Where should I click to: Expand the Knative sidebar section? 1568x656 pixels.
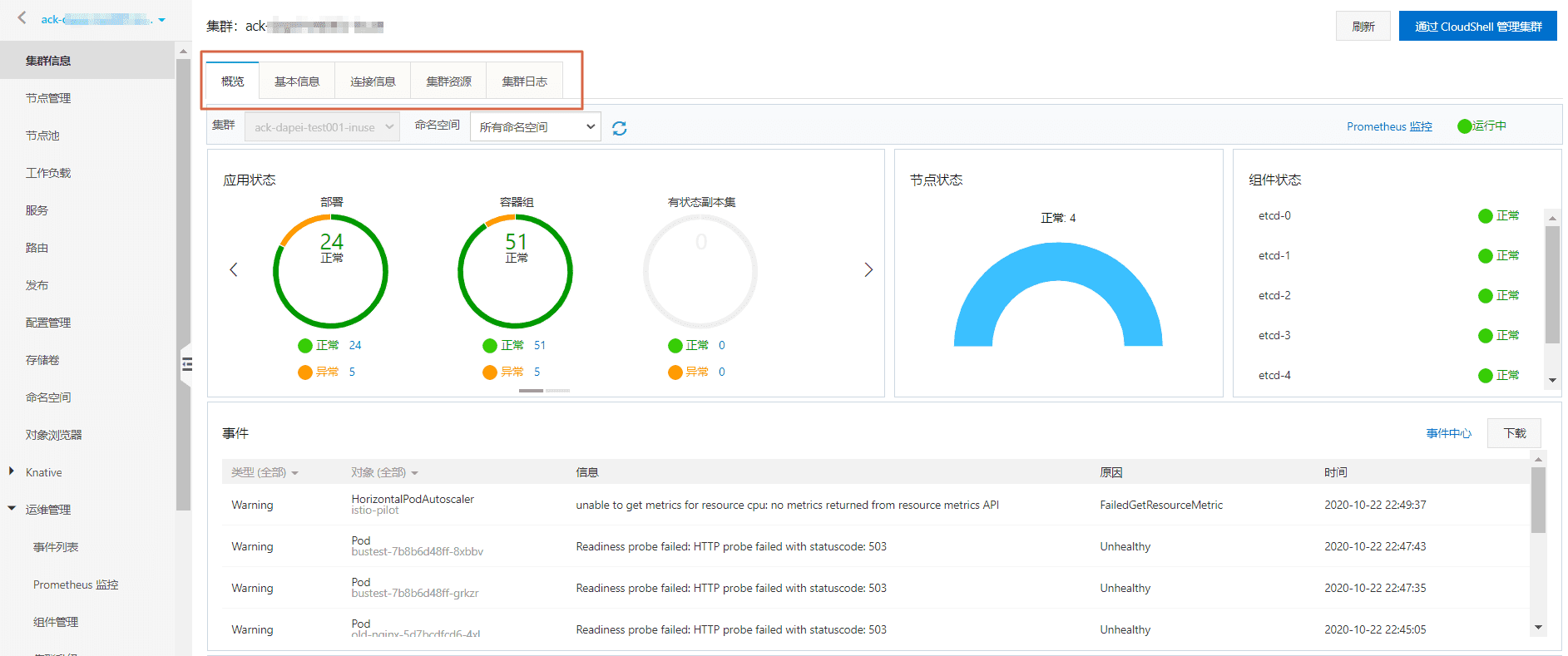pyautogui.click(x=12, y=471)
